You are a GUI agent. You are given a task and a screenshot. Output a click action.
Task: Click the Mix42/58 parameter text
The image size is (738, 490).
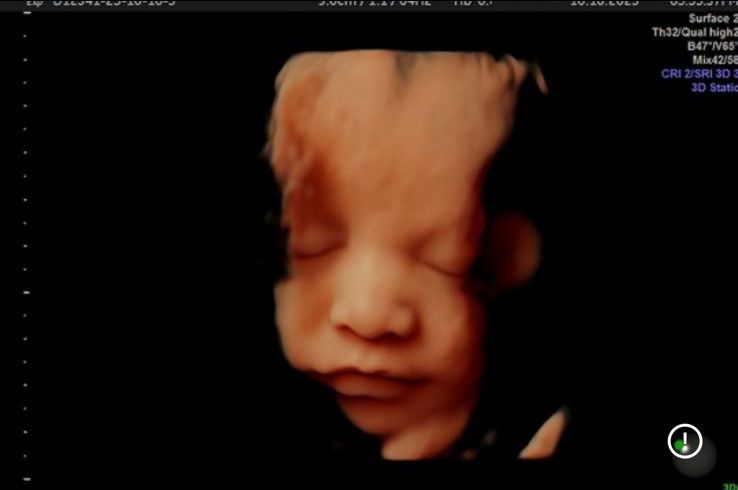(714, 60)
